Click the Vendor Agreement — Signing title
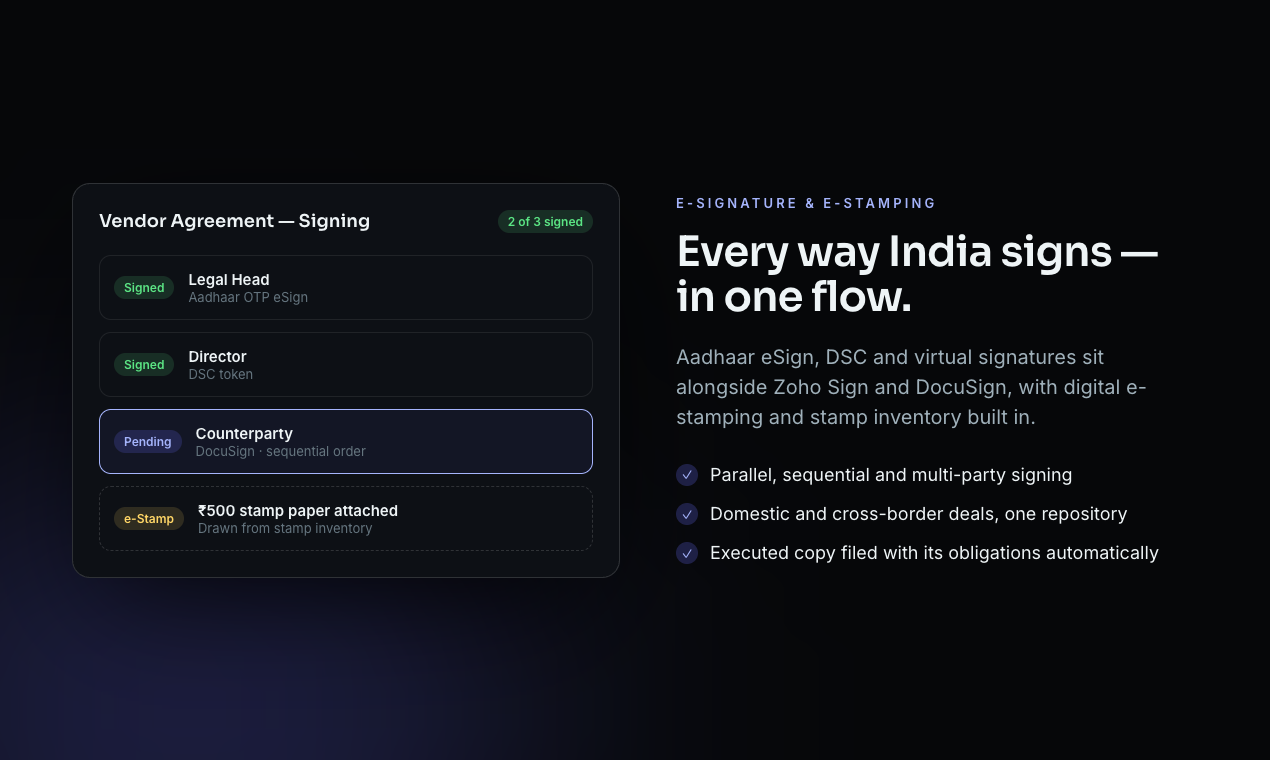Viewport: 1270px width, 760px height. point(234,221)
